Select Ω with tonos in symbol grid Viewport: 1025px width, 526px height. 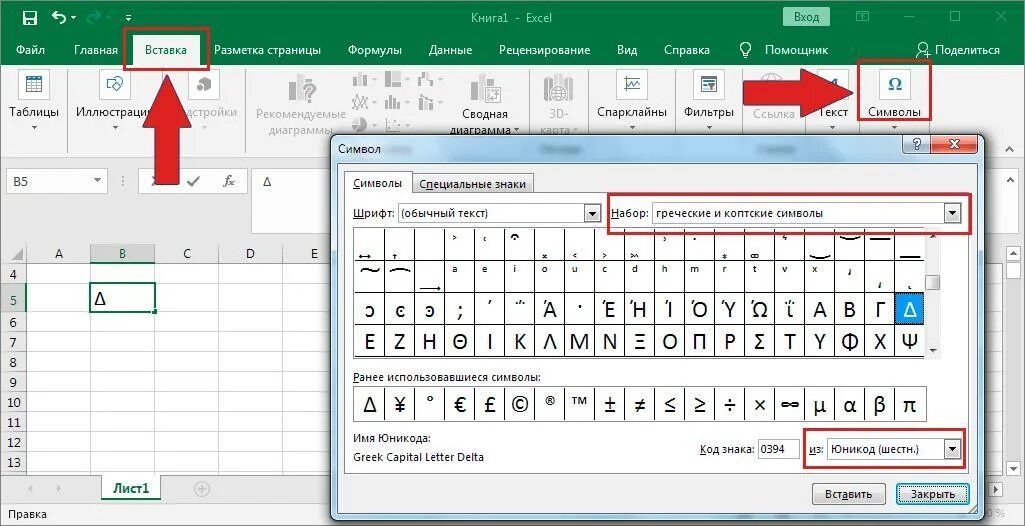(759, 310)
